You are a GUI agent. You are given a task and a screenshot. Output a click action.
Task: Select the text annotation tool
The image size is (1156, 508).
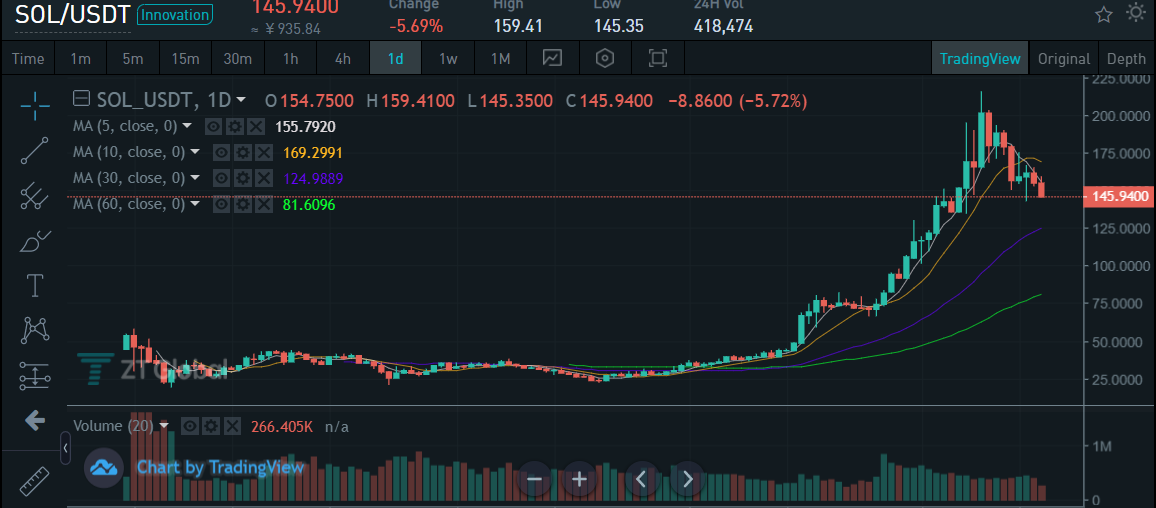tap(35, 285)
